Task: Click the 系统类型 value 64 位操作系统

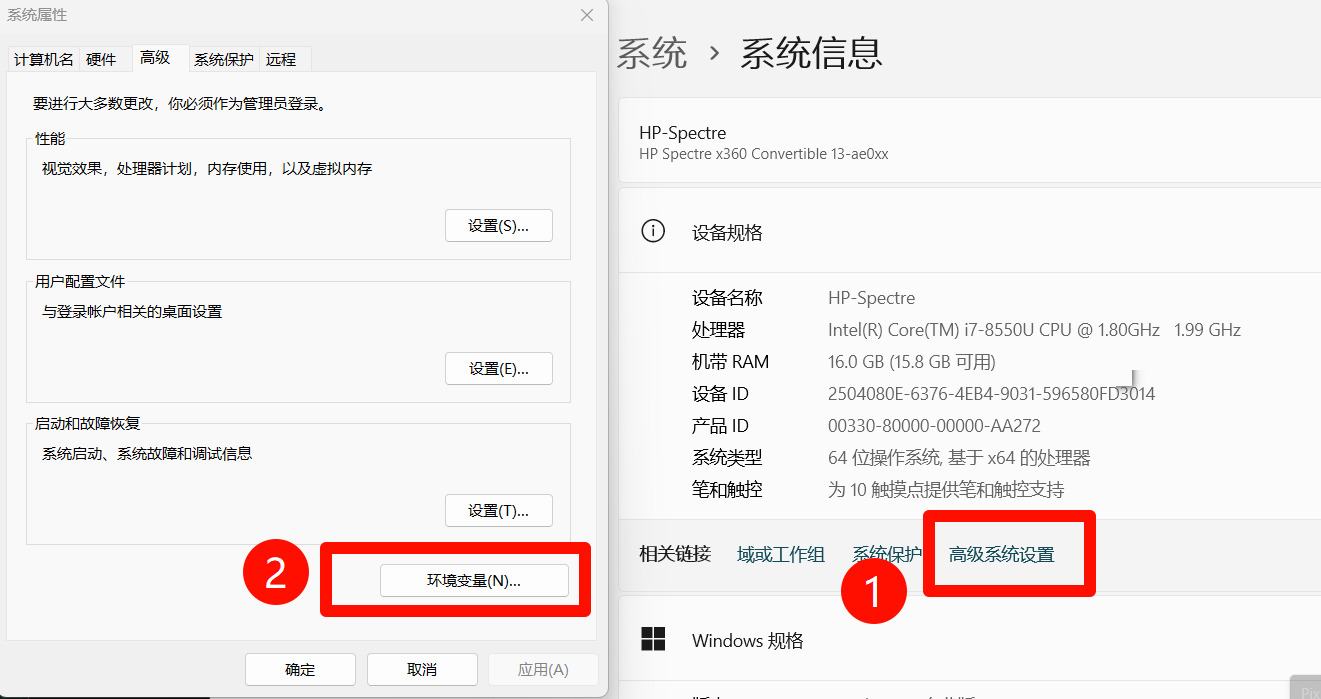Action: point(959,458)
